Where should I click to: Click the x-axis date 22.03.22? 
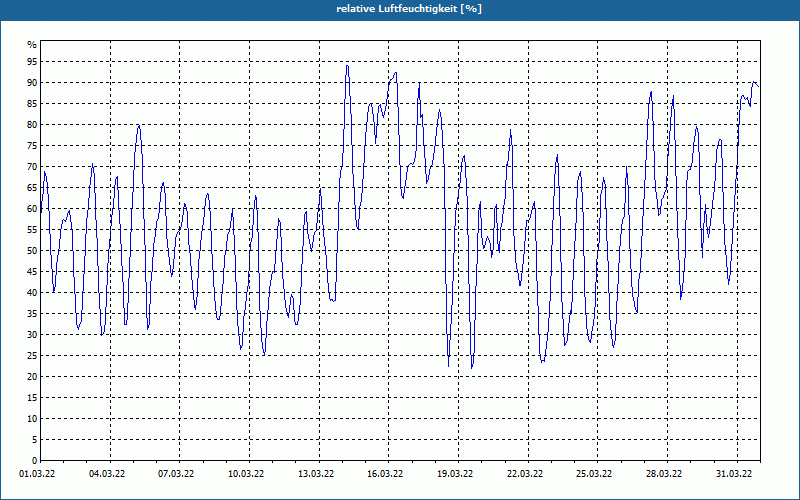click(x=525, y=474)
